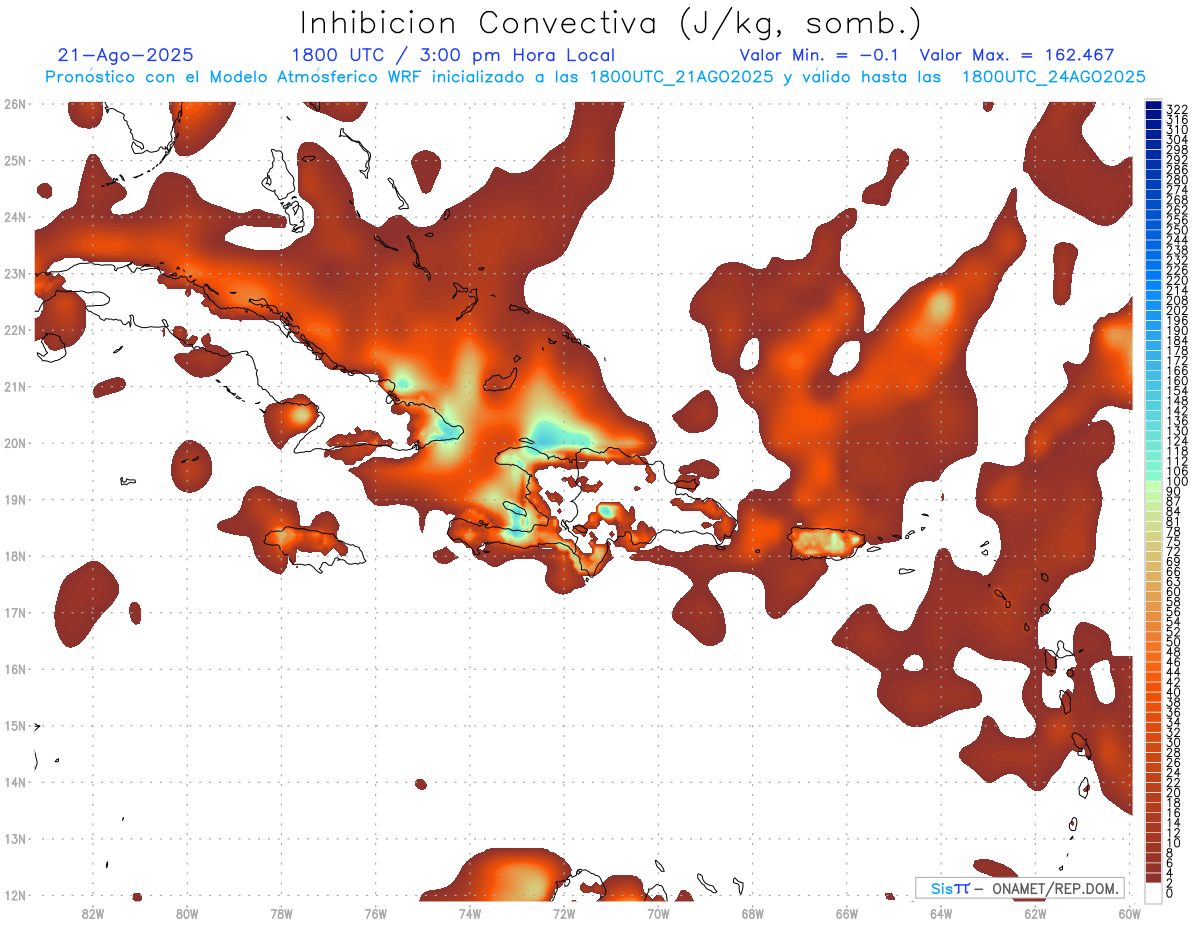
Task: Click the 12N latitude label
Action: (x=14, y=895)
